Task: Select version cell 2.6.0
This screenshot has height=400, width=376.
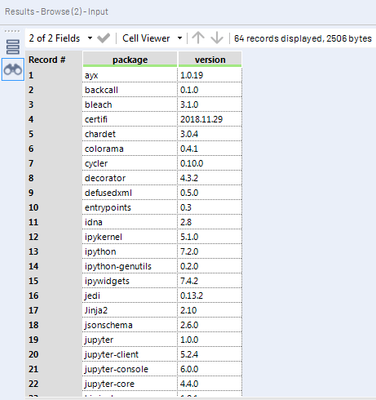Action: (x=210, y=325)
